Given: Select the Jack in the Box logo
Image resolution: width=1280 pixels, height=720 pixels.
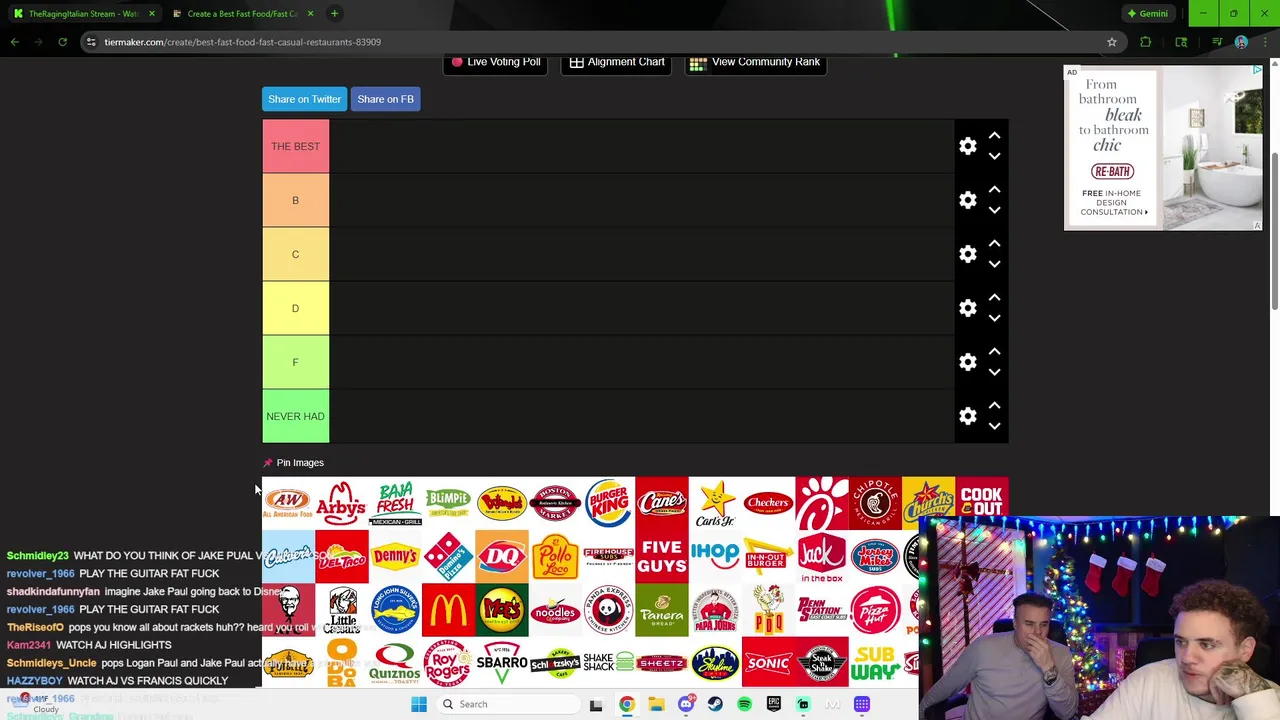Looking at the screenshot, I should tap(822, 556).
